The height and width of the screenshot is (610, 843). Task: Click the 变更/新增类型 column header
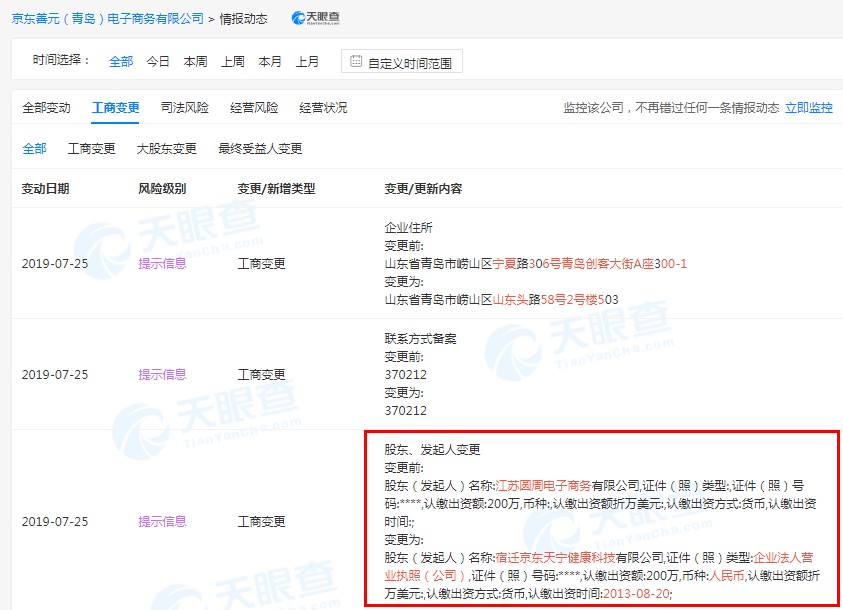tap(276, 189)
